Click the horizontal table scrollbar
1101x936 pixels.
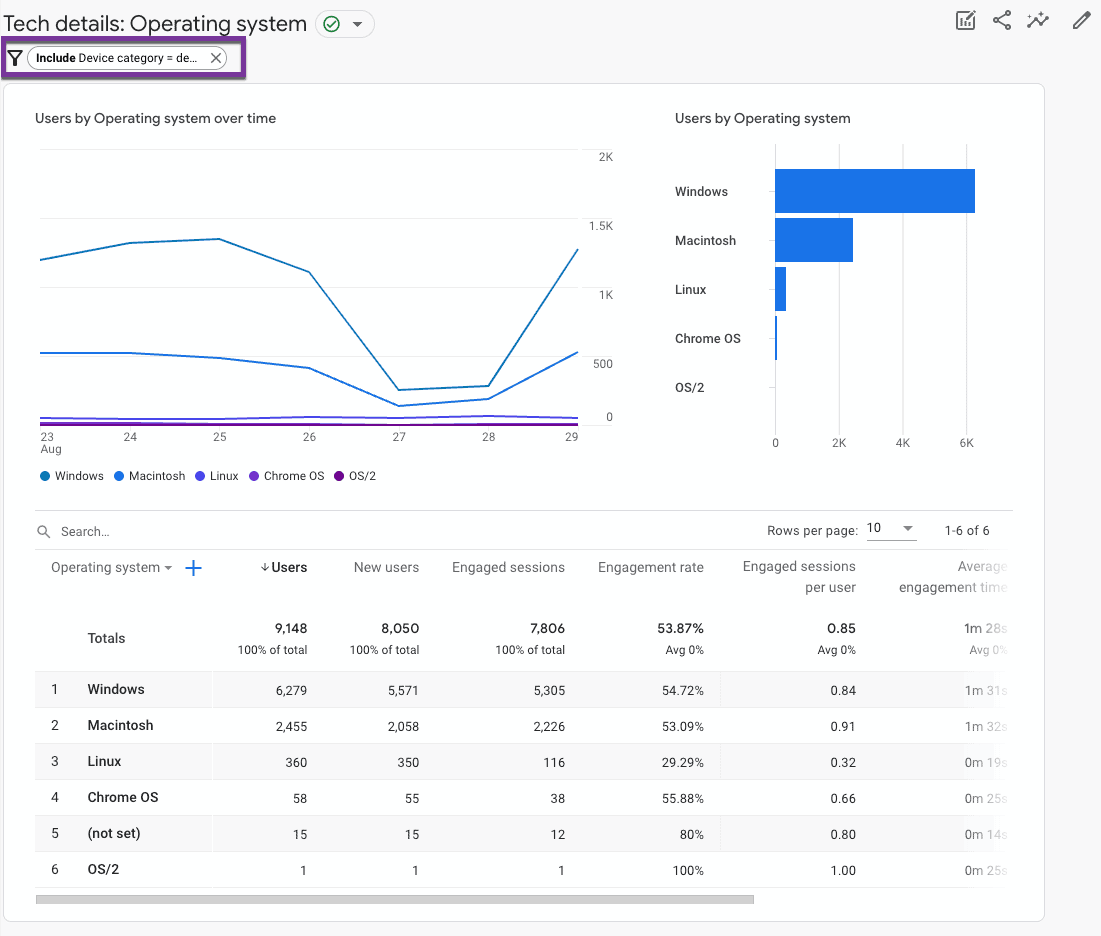395,899
